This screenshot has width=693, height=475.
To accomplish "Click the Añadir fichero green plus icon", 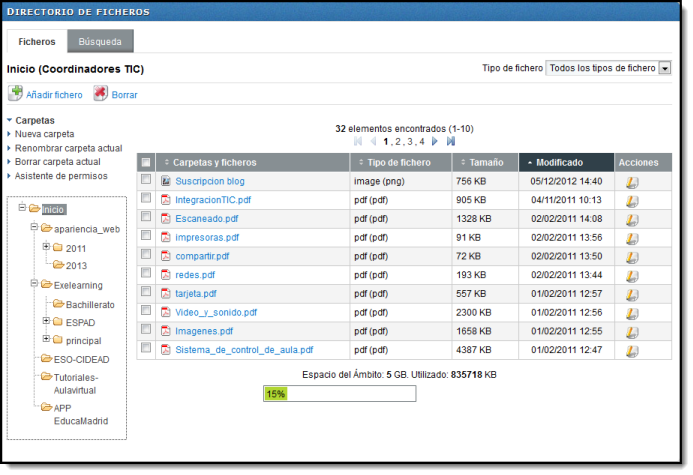I will pyautogui.click(x=15, y=94).
